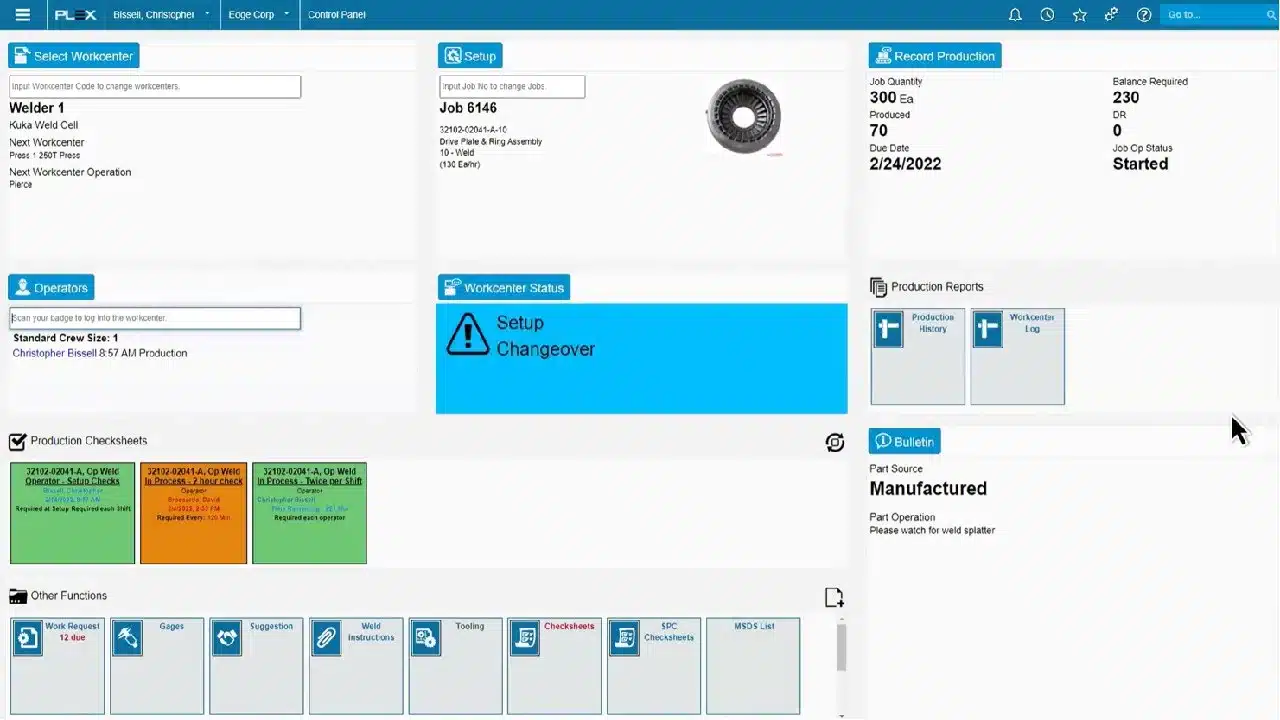Viewport: 1280px width, 720px height.
Task: Open the Tooling tile icon
Action: tap(426, 638)
